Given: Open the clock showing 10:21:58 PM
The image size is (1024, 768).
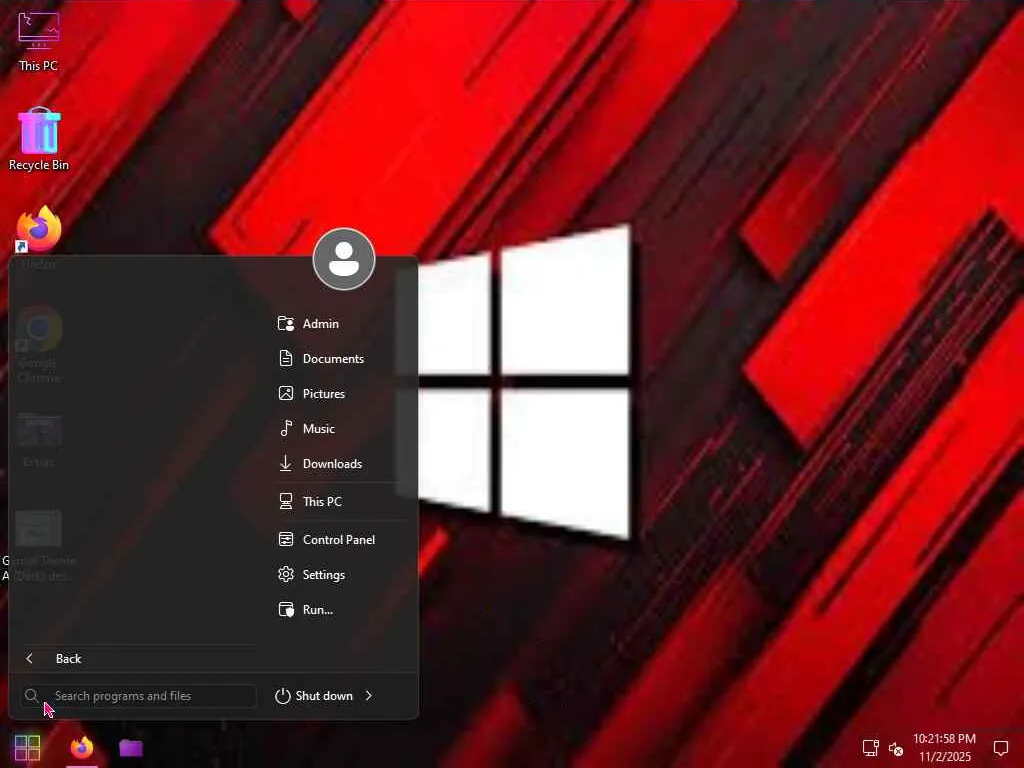Looking at the screenshot, I should 944,747.
